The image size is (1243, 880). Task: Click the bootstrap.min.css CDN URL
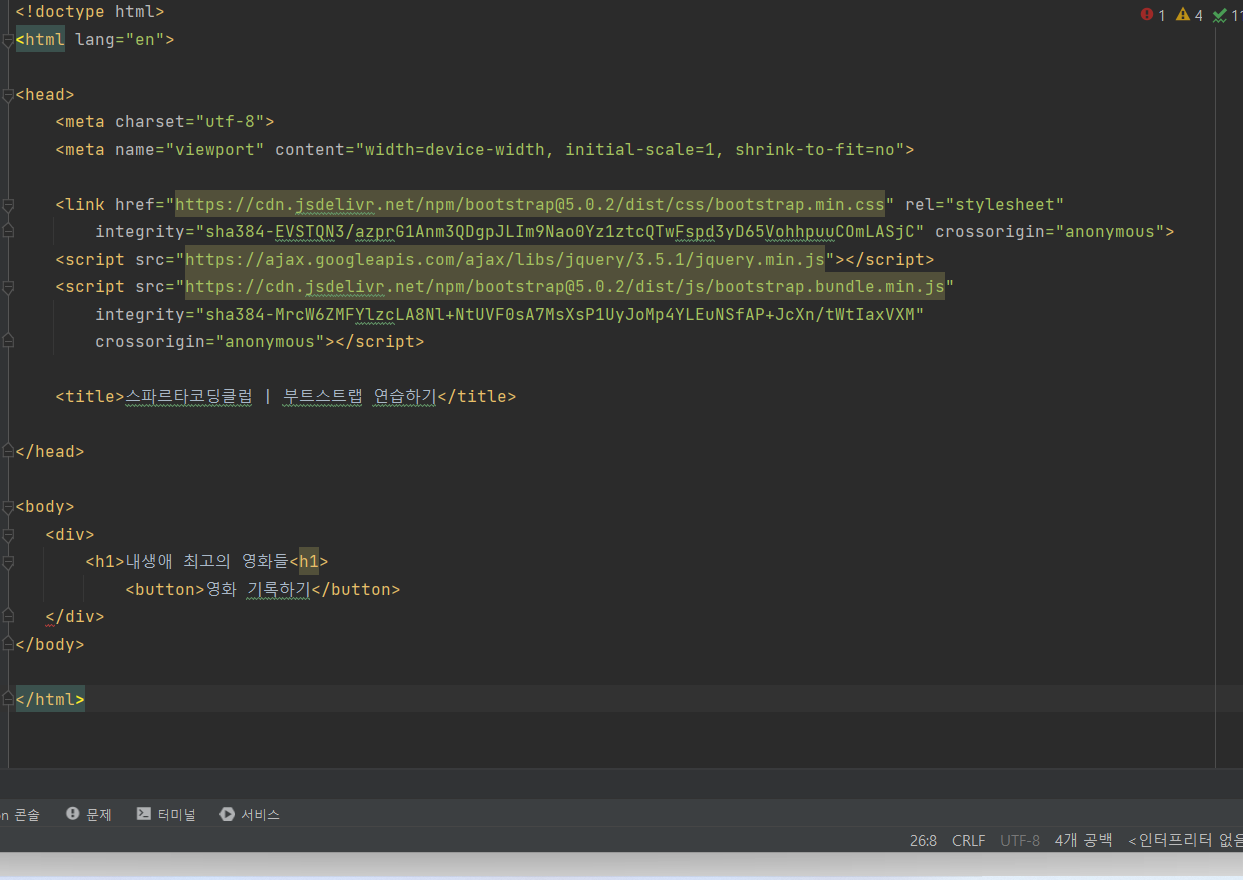pyautogui.click(x=530, y=205)
